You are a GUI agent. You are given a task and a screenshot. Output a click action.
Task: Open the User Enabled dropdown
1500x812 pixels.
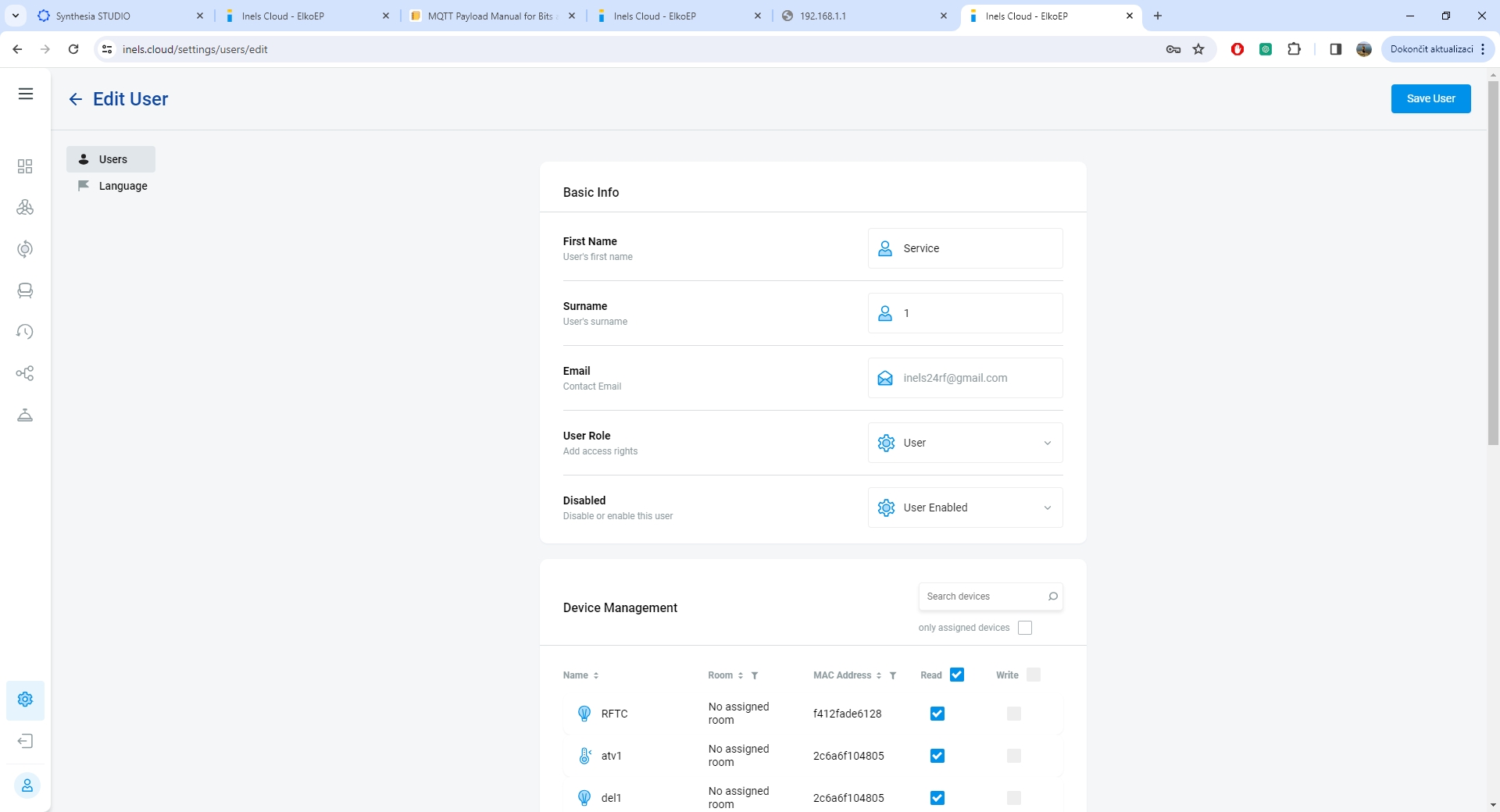tap(965, 507)
